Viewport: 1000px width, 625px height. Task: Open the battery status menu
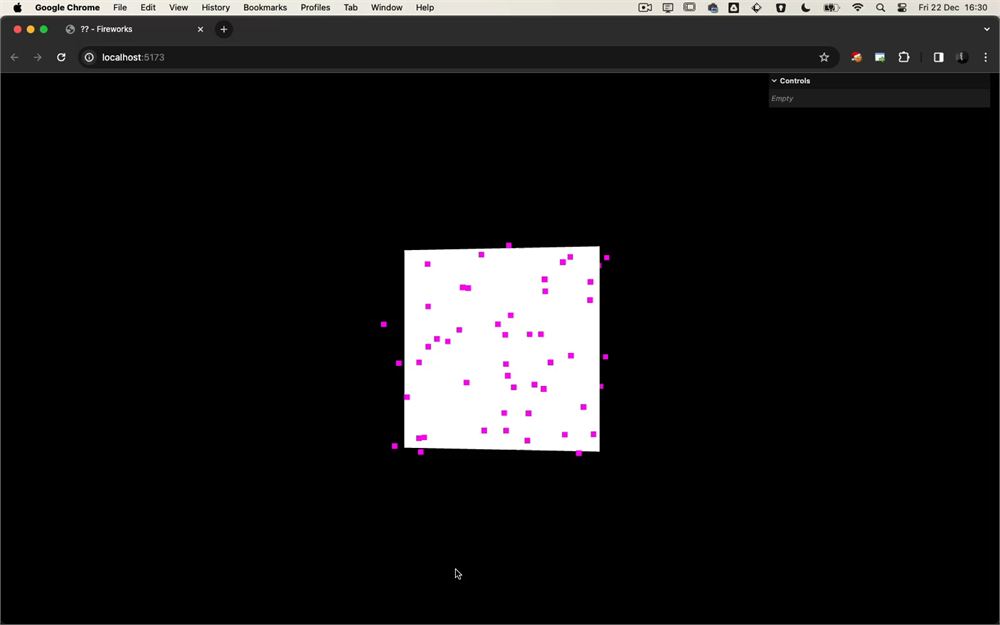pyautogui.click(x=831, y=8)
